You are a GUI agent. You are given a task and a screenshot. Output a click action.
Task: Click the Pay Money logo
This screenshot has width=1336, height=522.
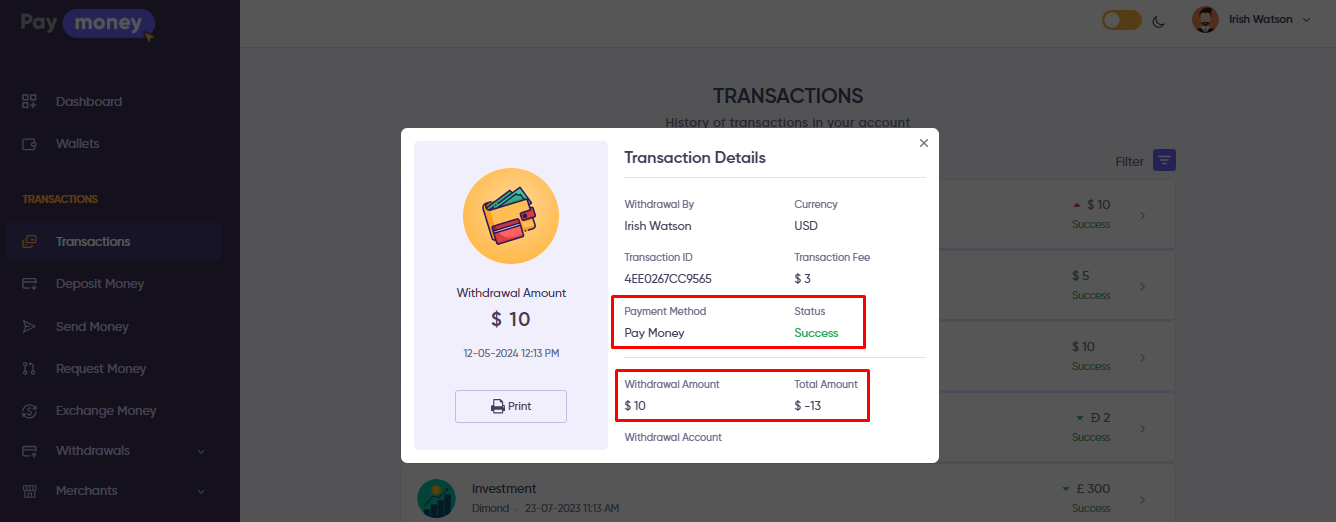(x=88, y=23)
